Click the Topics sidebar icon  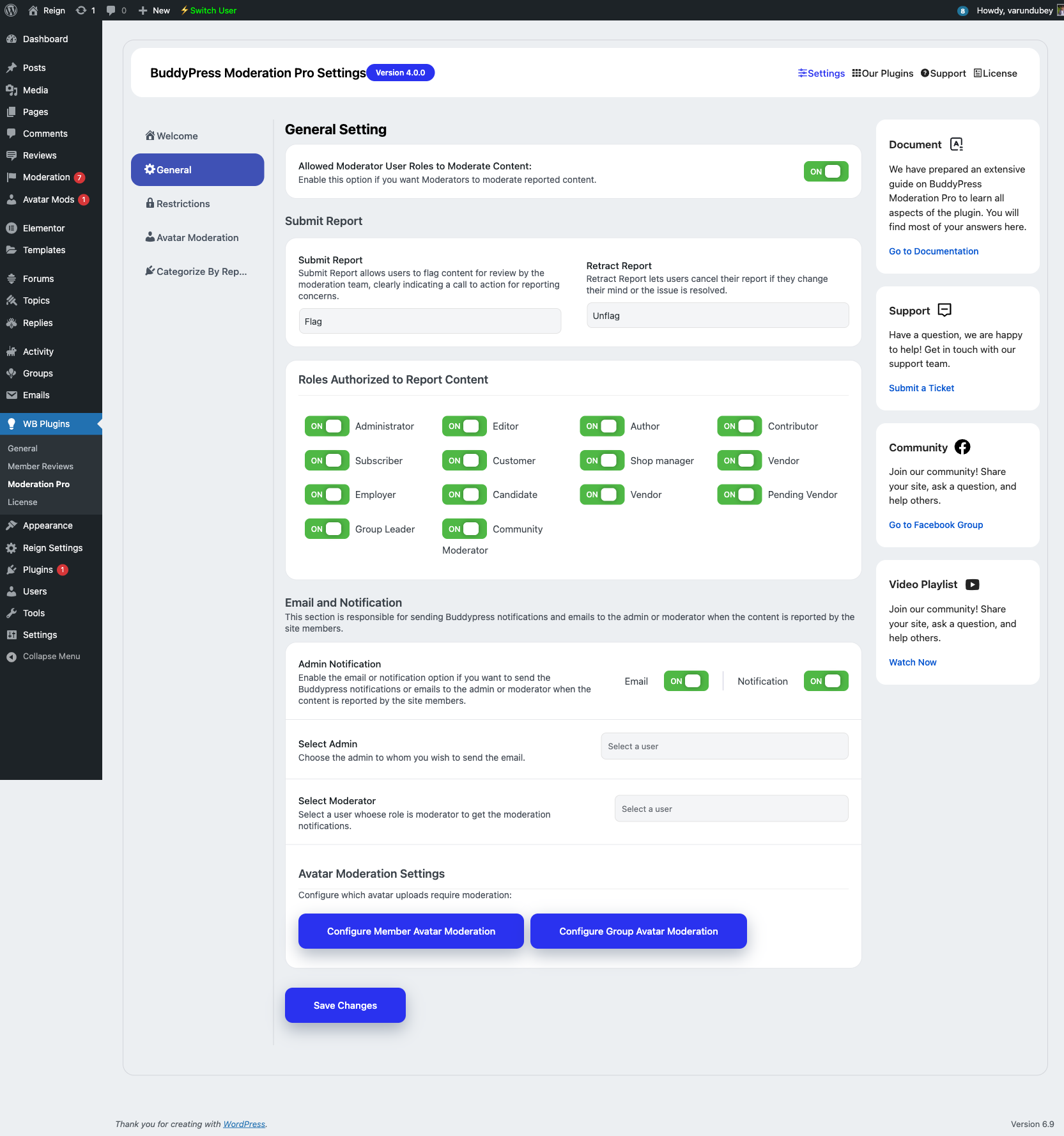[12, 300]
